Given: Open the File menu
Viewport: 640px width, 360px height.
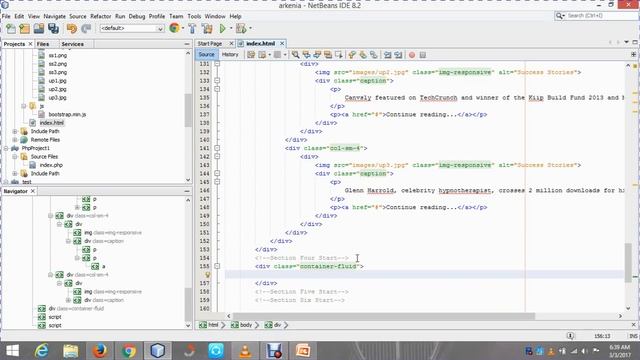Looking at the screenshot, I should 6,16.
